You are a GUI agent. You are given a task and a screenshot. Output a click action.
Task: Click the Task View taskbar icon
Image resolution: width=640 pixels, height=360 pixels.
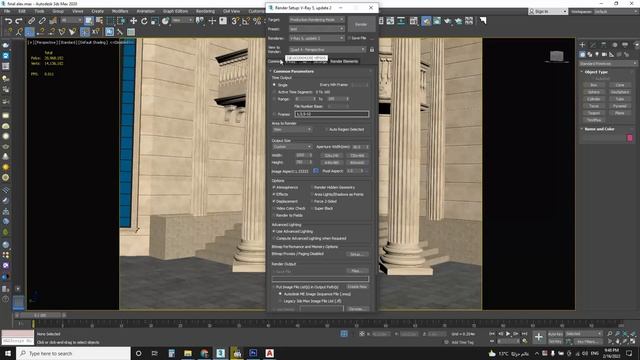pos(155,353)
